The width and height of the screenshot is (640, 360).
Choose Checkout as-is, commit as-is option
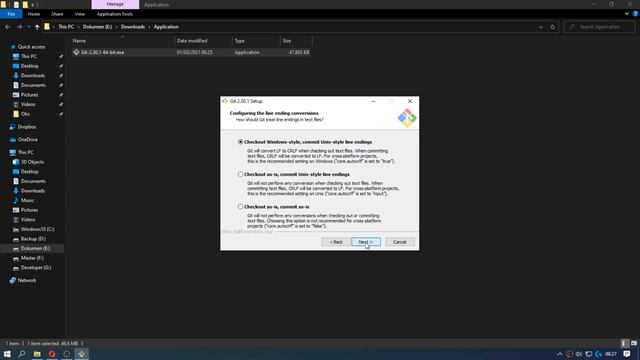[x=240, y=207]
